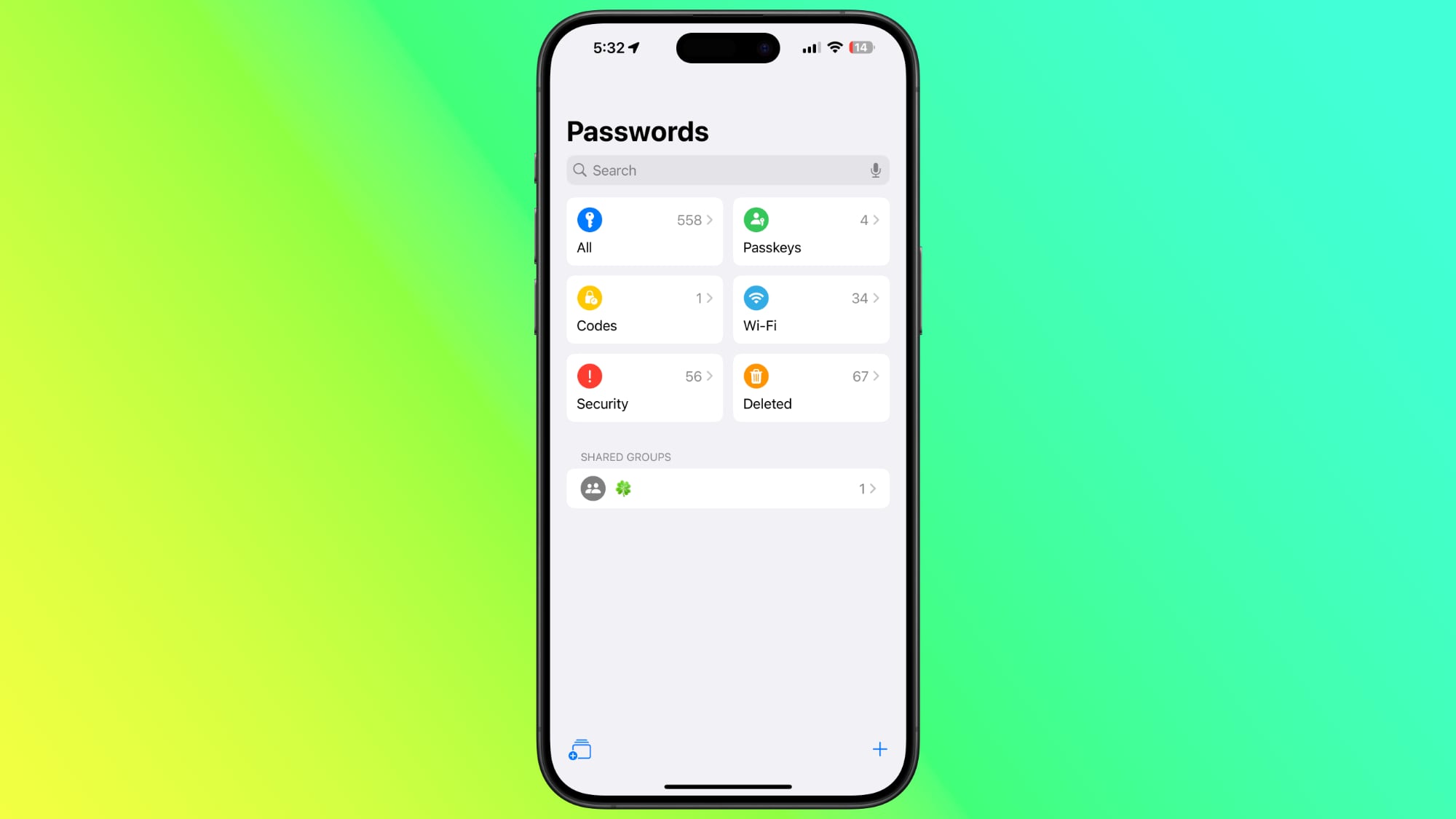1456x819 pixels.
Task: Select the Shared Groups tab item
Action: tap(728, 488)
